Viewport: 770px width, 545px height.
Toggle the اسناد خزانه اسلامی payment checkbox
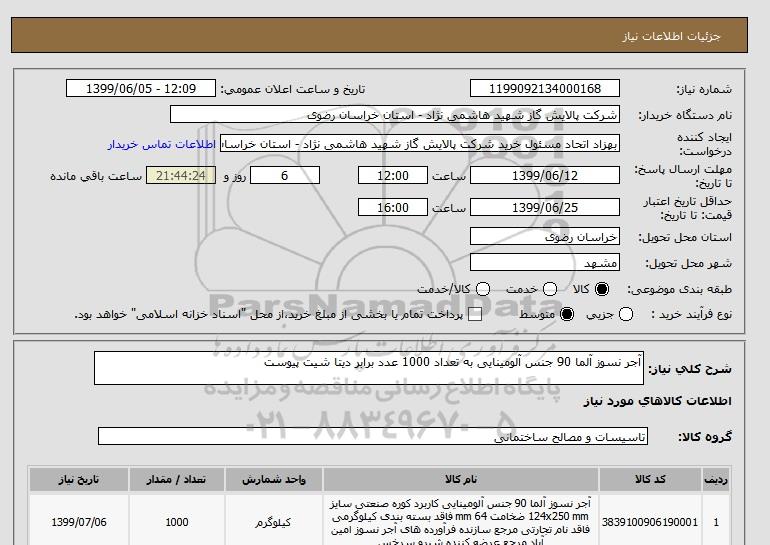click(475, 315)
